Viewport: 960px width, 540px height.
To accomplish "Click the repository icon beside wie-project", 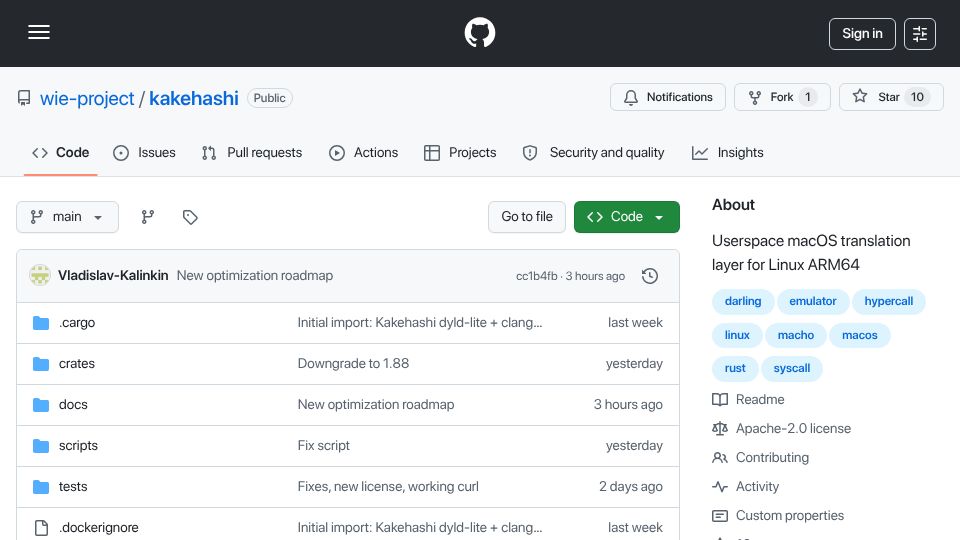I will (x=24, y=98).
